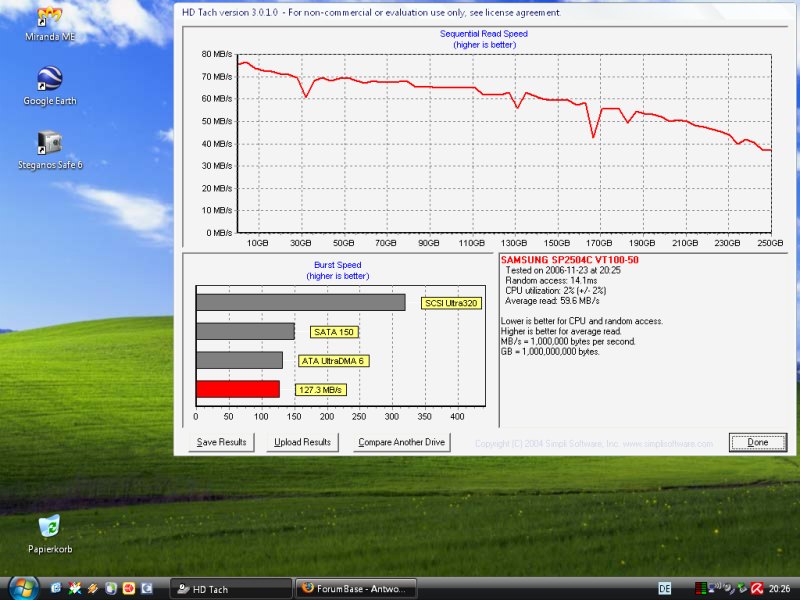Launch the blue square quick launch icon
The image size is (800, 600).
coord(146,588)
